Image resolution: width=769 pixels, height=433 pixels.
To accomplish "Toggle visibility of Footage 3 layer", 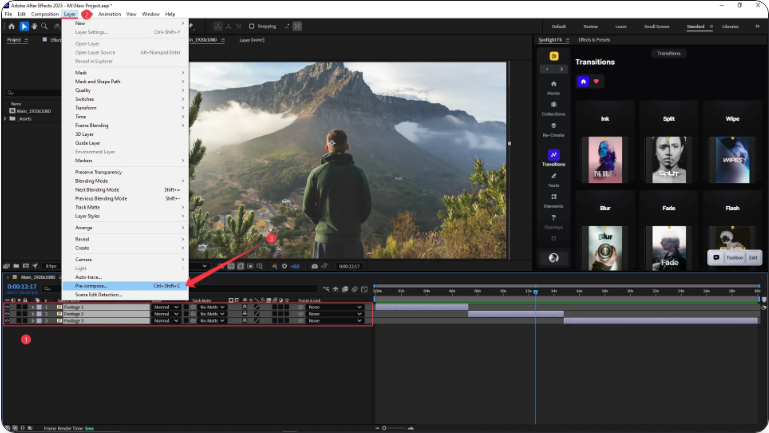I will 7,320.
